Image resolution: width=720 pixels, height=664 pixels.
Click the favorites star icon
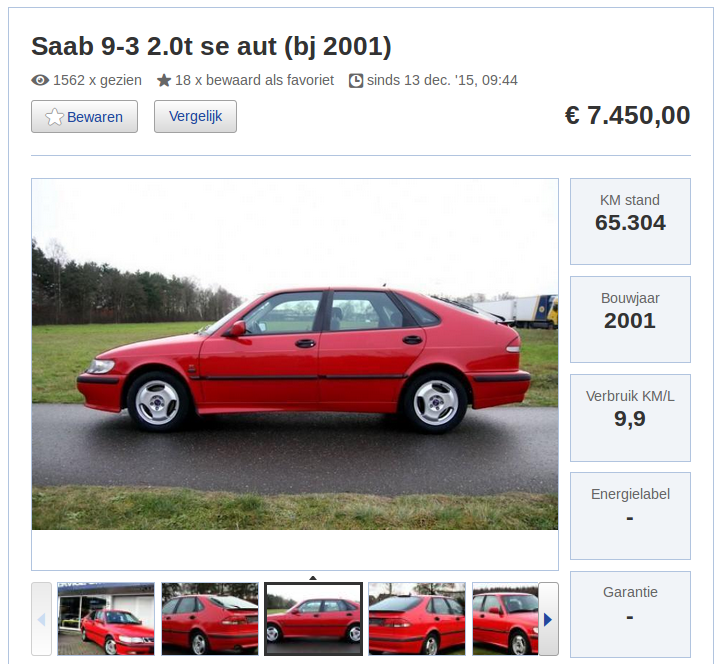pyautogui.click(x=164, y=80)
